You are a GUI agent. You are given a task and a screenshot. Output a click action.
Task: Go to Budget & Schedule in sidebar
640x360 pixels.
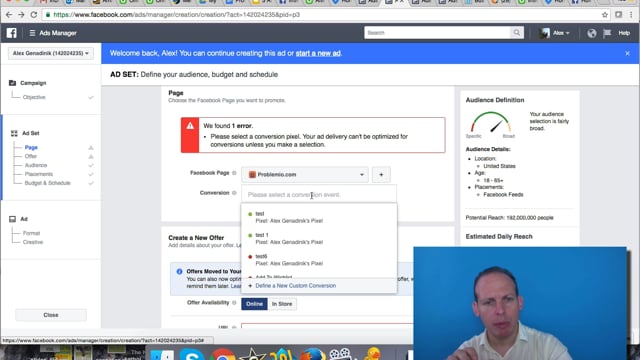48,183
